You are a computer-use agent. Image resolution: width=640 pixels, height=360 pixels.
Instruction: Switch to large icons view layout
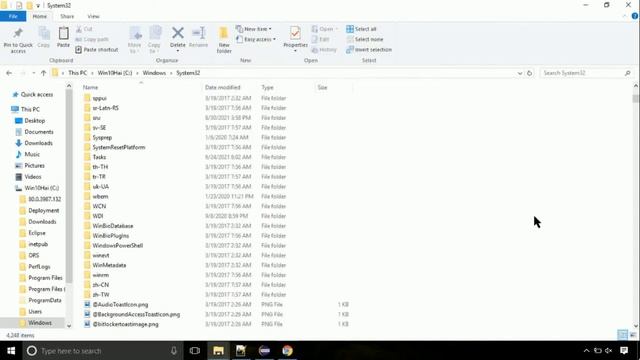pos(633,335)
